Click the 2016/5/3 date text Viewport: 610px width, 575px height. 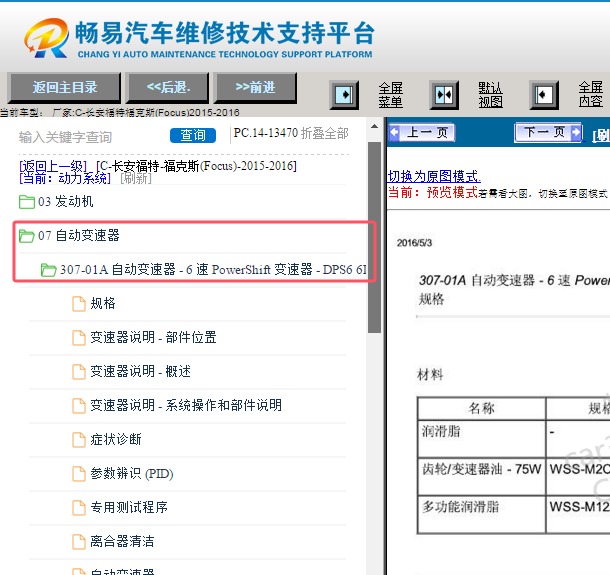pyautogui.click(x=414, y=243)
